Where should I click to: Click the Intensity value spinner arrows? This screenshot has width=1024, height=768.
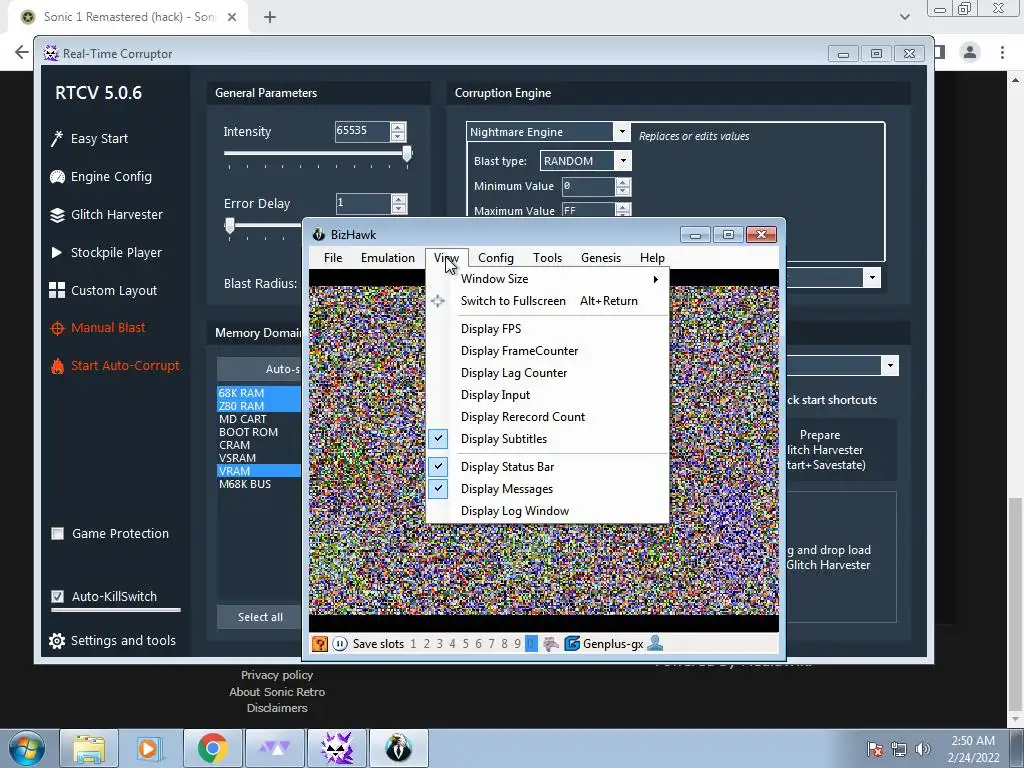[x=398, y=131]
